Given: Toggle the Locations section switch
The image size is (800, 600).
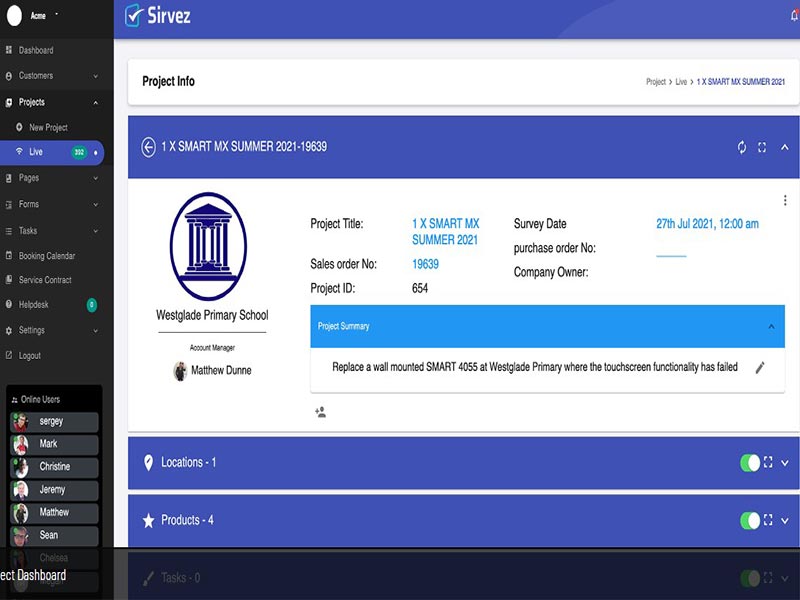Looking at the screenshot, I should pyautogui.click(x=750, y=463).
